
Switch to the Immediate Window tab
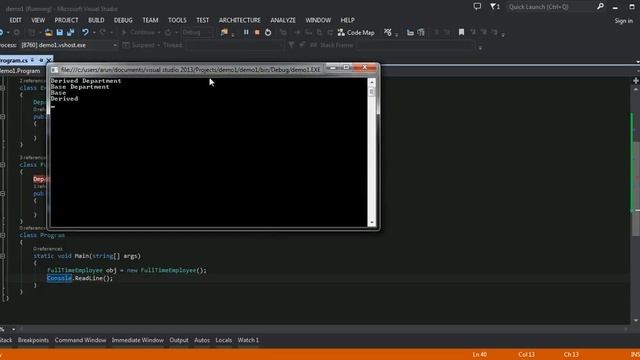tap(138, 340)
